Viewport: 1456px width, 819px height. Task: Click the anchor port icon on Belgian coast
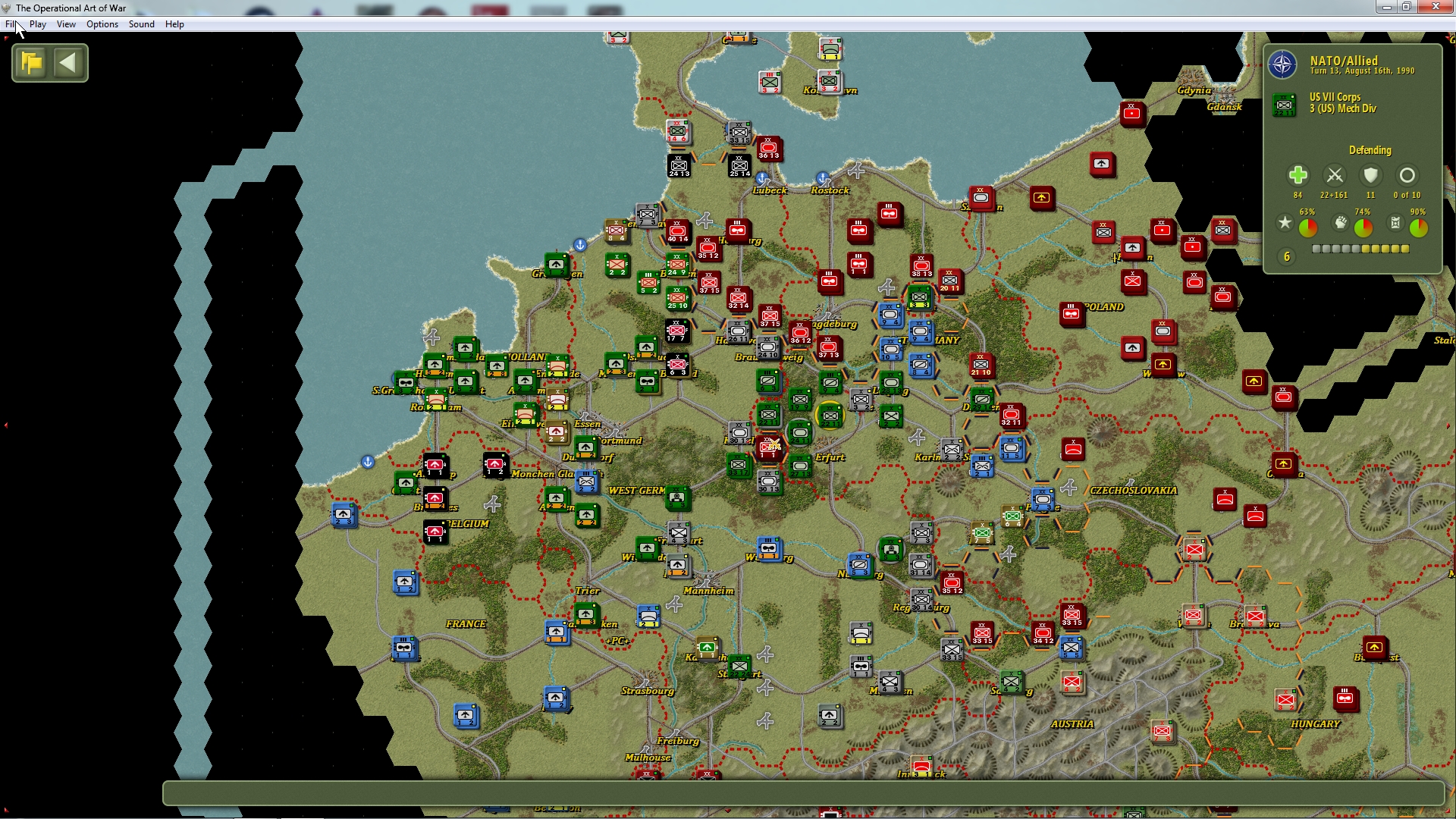368,461
